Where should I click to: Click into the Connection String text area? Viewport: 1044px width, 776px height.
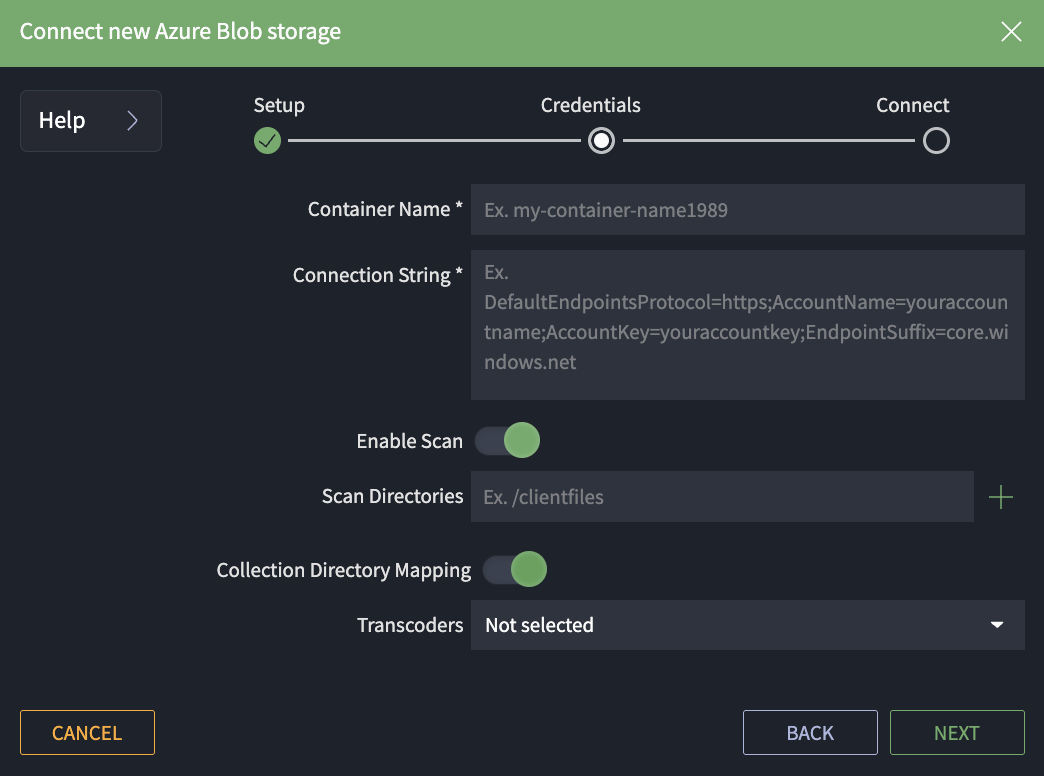tap(747, 325)
